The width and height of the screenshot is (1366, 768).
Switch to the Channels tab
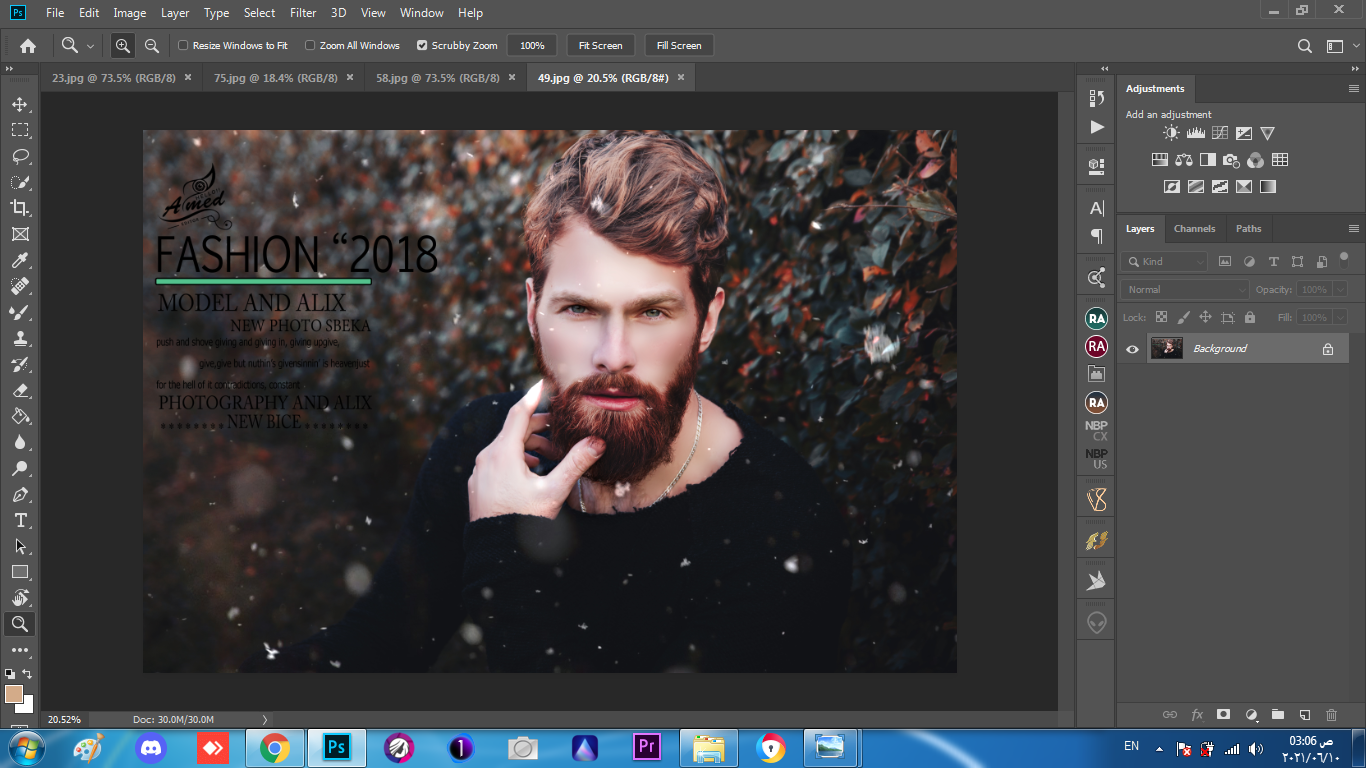(1194, 229)
